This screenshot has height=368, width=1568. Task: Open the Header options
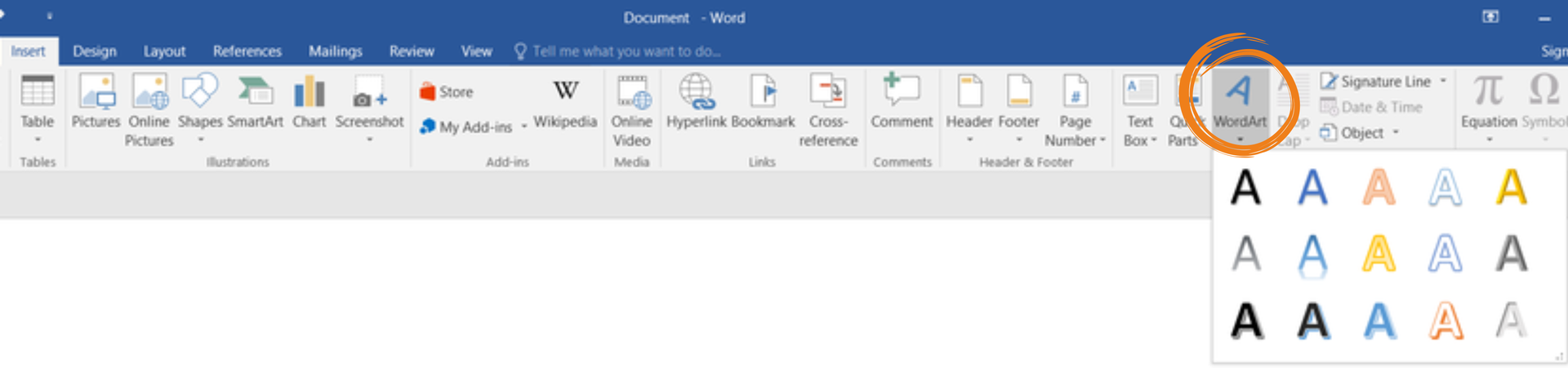(969, 109)
